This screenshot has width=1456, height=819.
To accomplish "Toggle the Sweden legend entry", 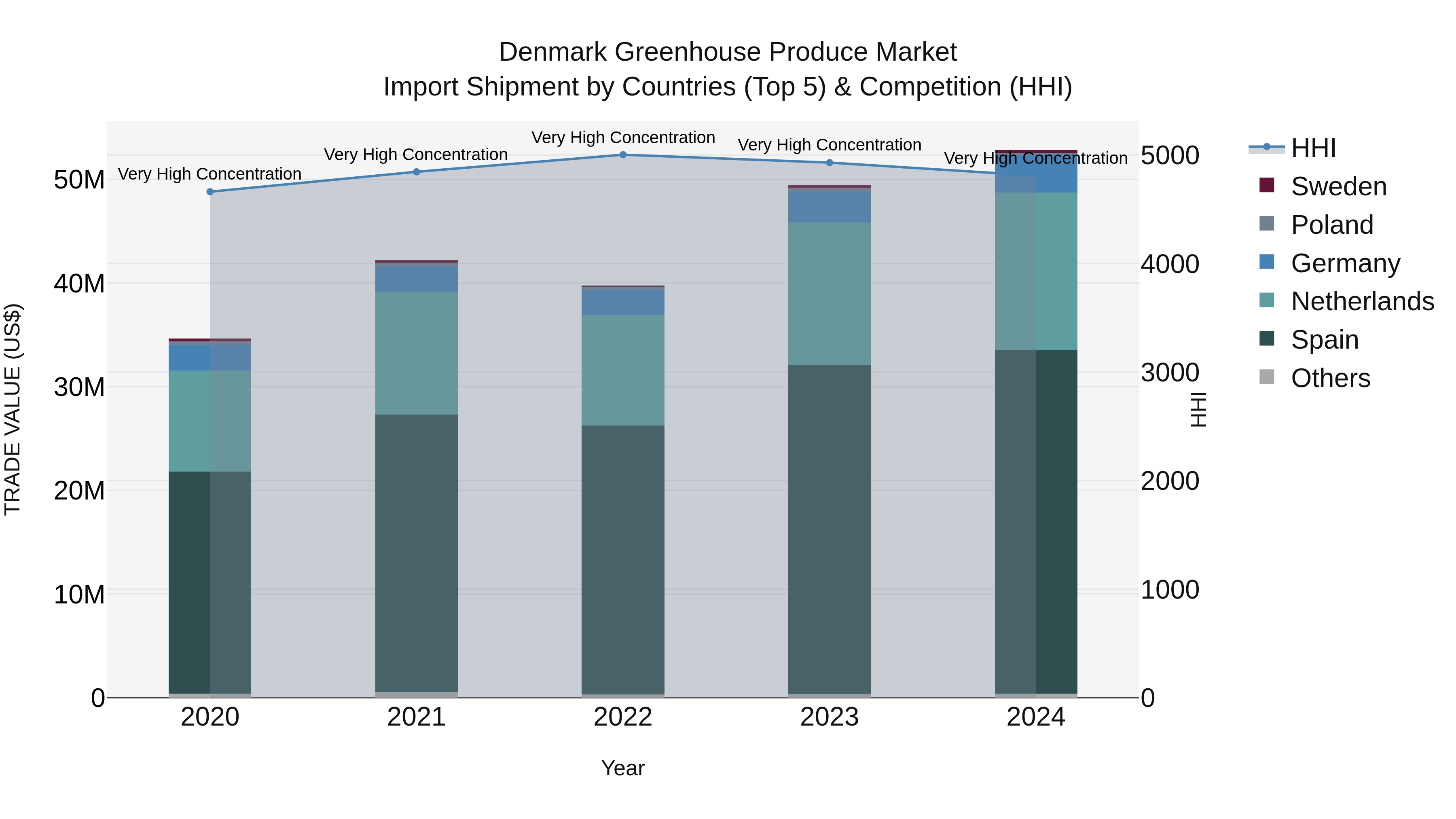I will click(1323, 186).
